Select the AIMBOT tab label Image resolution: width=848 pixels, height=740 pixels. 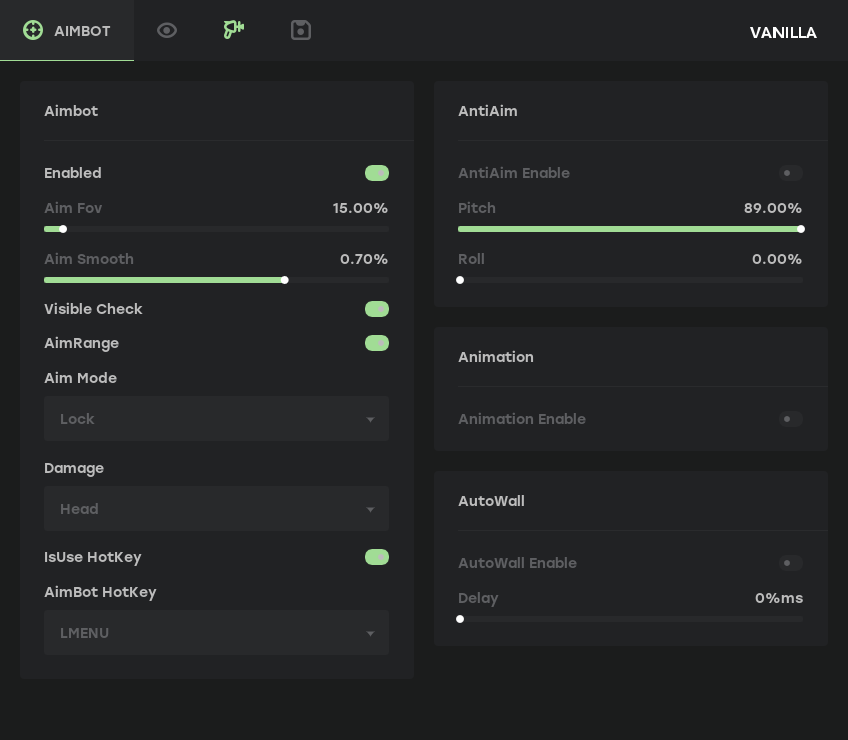[82, 32]
